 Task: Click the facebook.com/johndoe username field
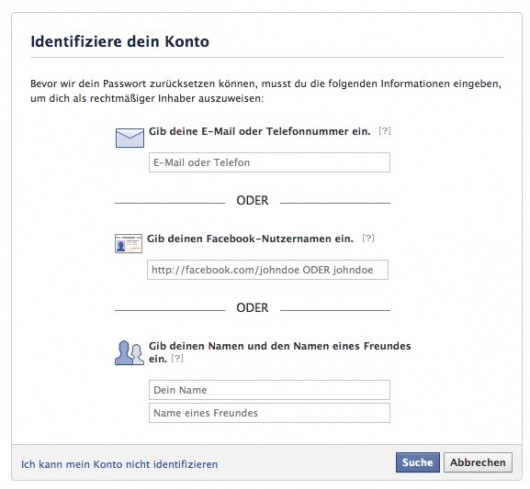[268, 270]
